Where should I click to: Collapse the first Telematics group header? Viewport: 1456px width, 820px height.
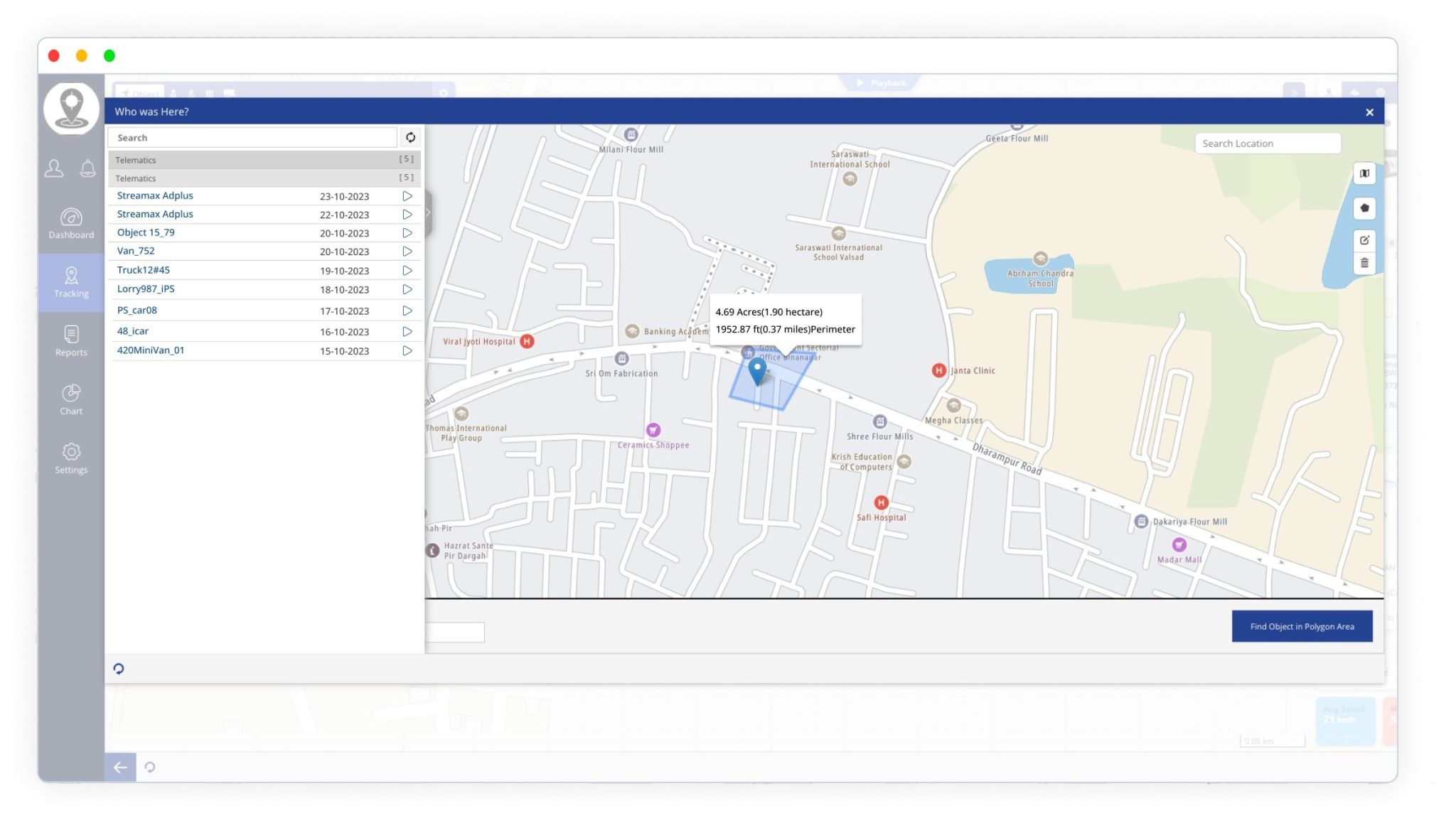[264, 160]
